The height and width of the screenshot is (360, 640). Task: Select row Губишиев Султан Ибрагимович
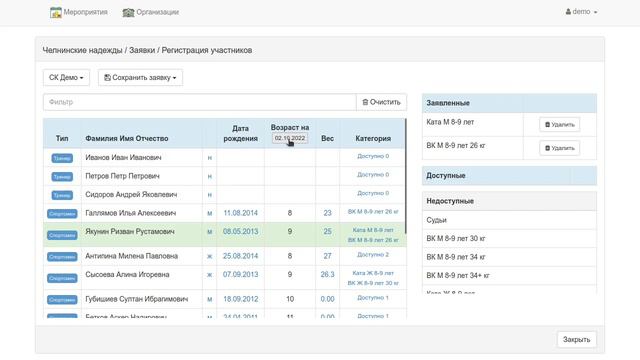[225, 299]
